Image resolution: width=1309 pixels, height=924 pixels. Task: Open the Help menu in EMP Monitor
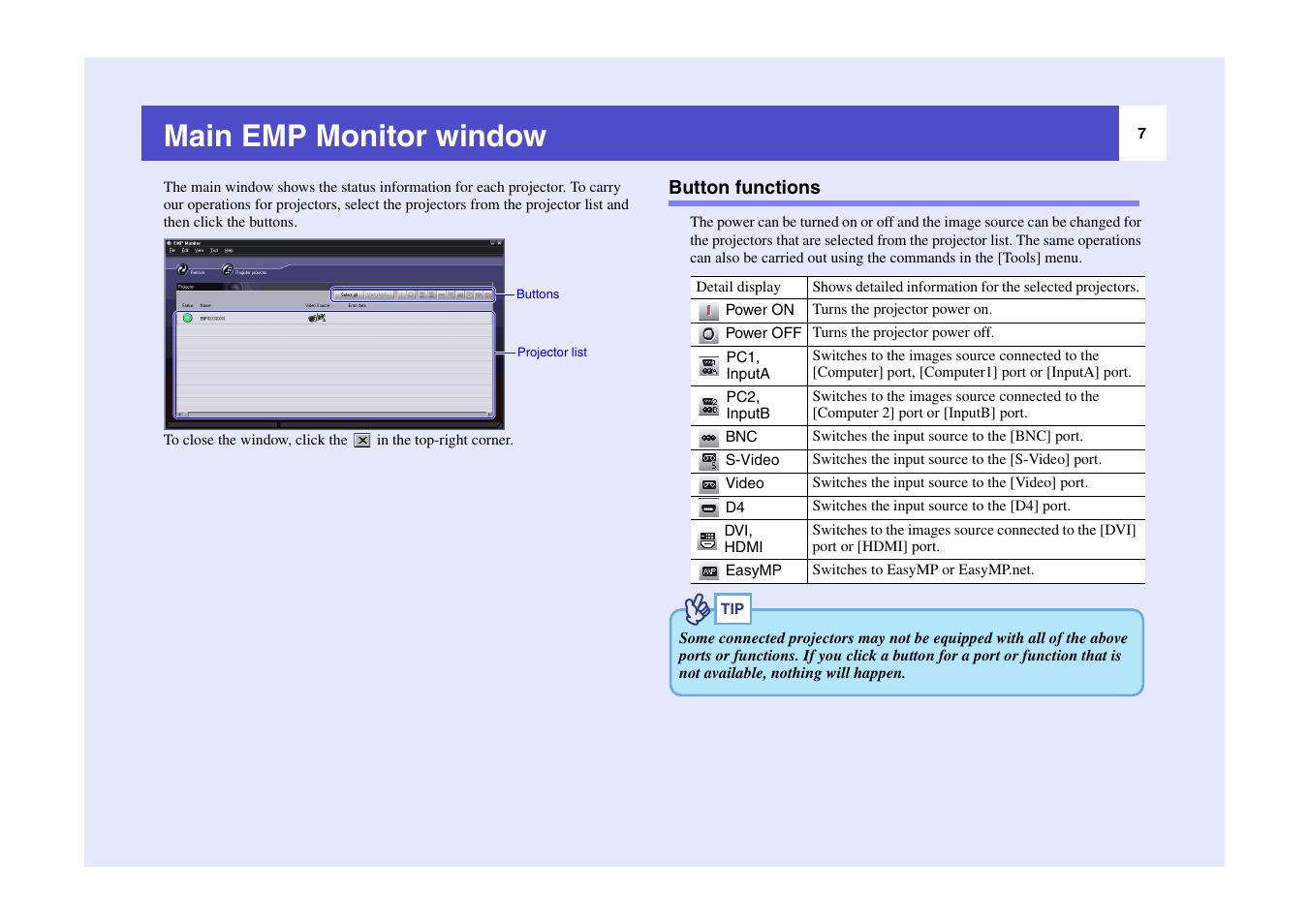point(229,250)
